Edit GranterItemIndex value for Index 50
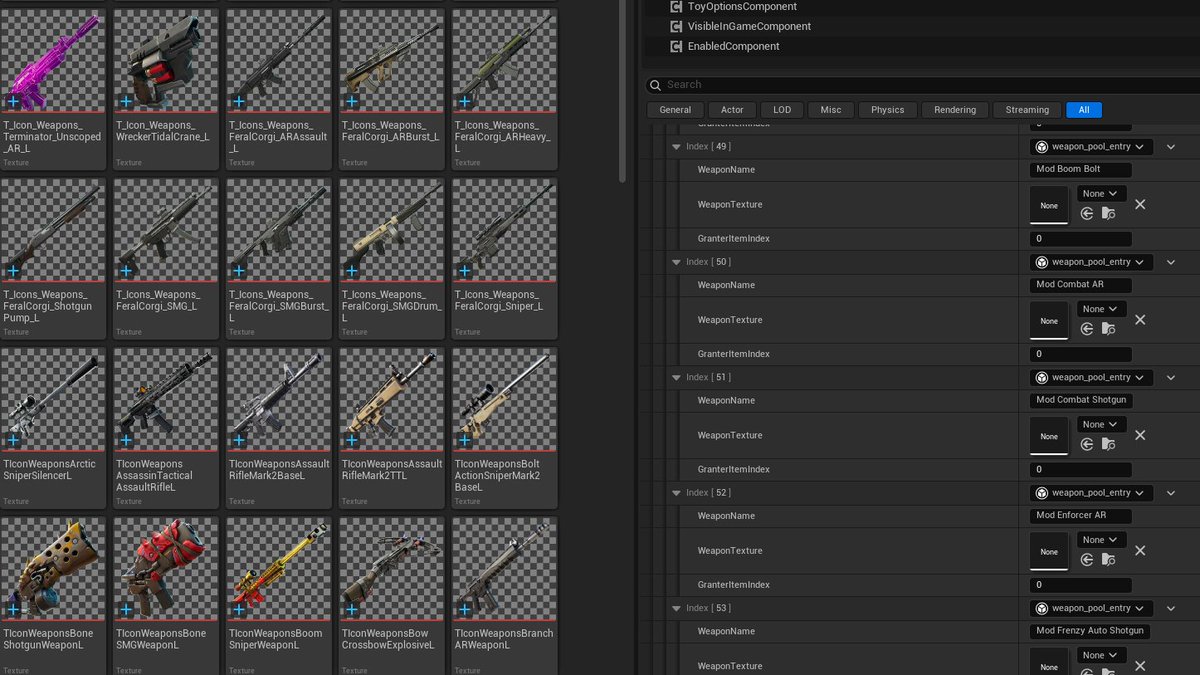Viewport: 1200px width, 675px height. pos(1081,354)
